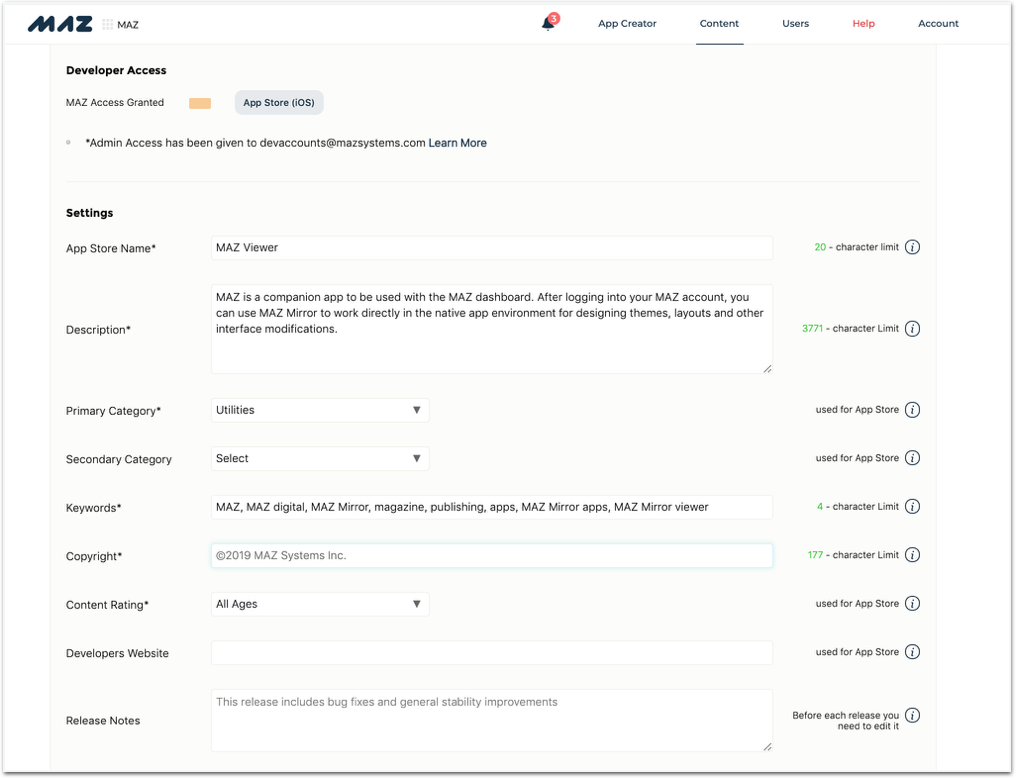Show info icon for Developers Website
Viewport: 1016px width, 778px height.
coord(912,652)
